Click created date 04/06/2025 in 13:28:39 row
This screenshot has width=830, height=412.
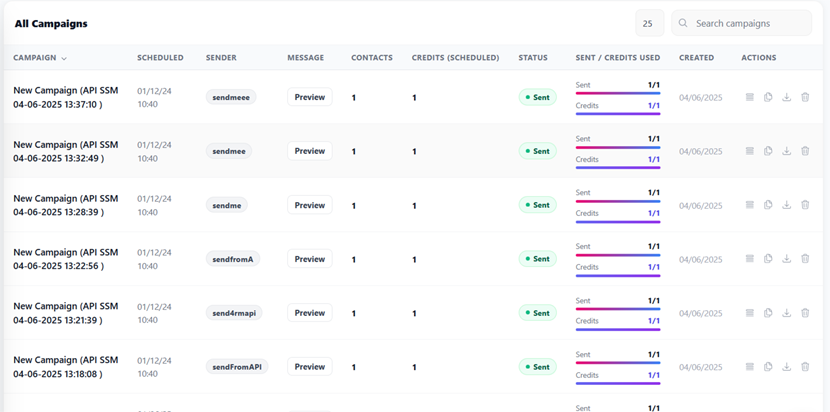(700, 205)
